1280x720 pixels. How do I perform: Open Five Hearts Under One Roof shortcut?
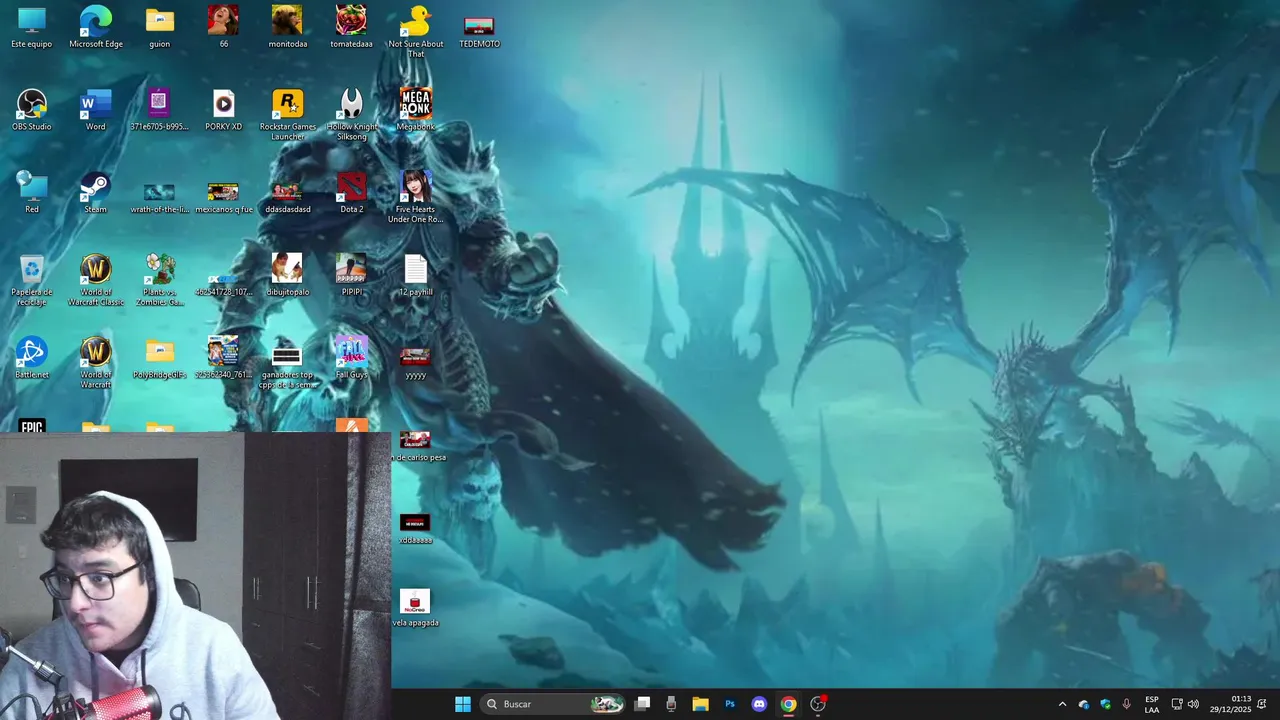pos(415,197)
